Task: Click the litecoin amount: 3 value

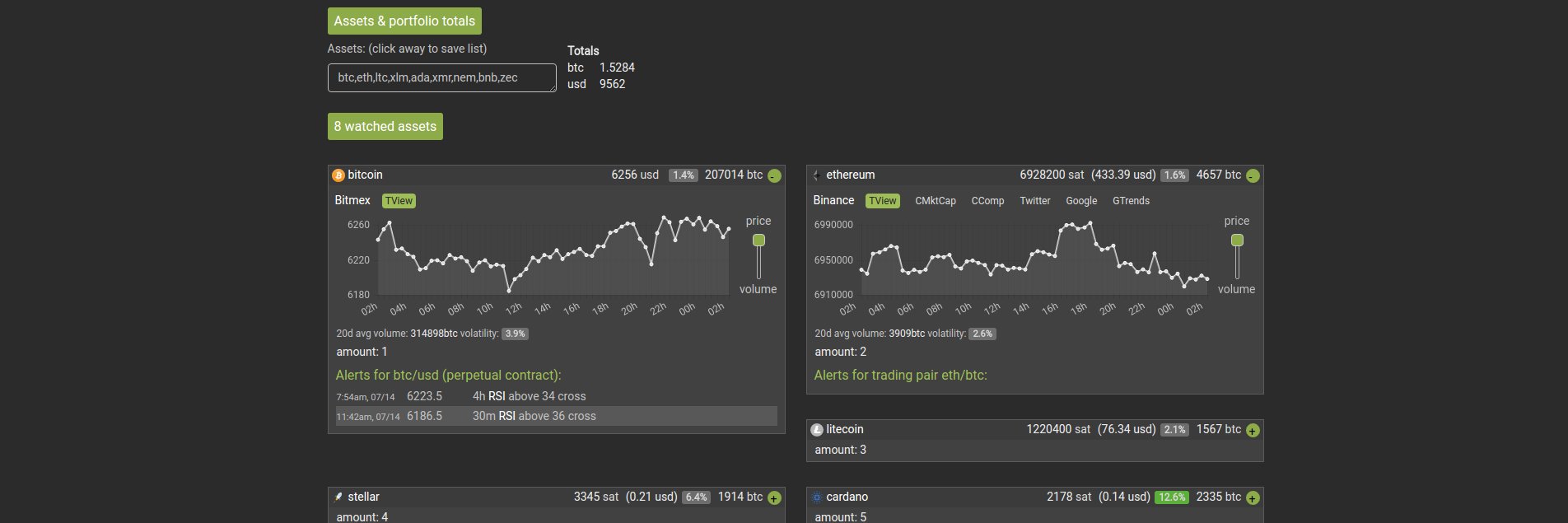Action: (x=840, y=450)
